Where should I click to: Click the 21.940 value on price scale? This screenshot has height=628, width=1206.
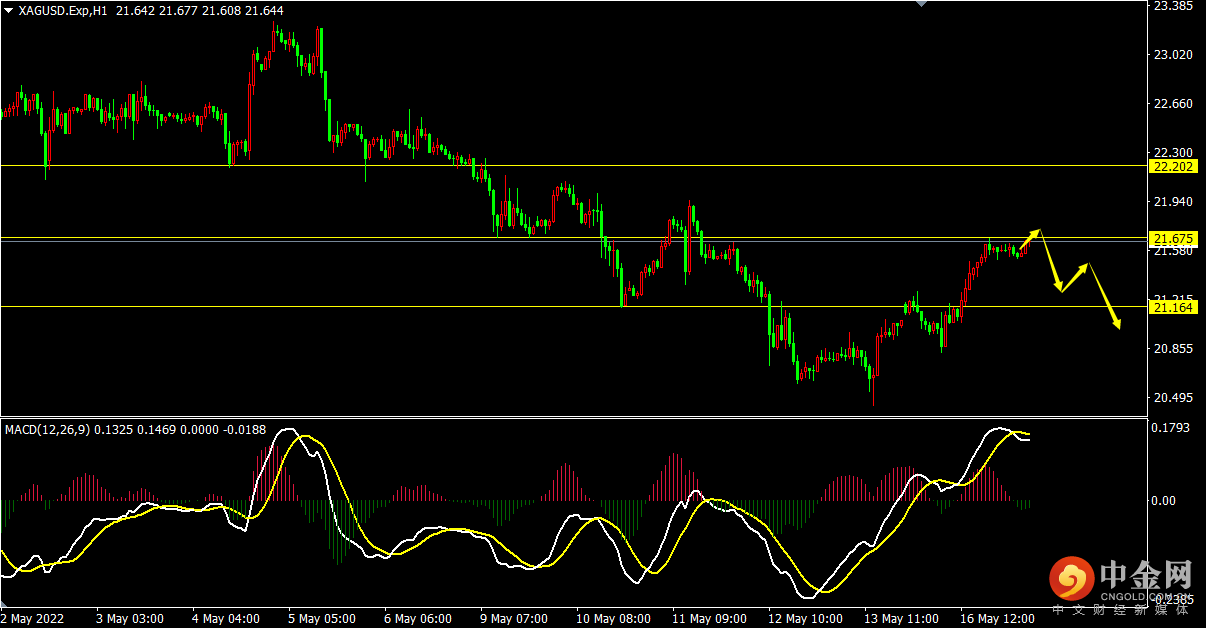click(x=1173, y=201)
